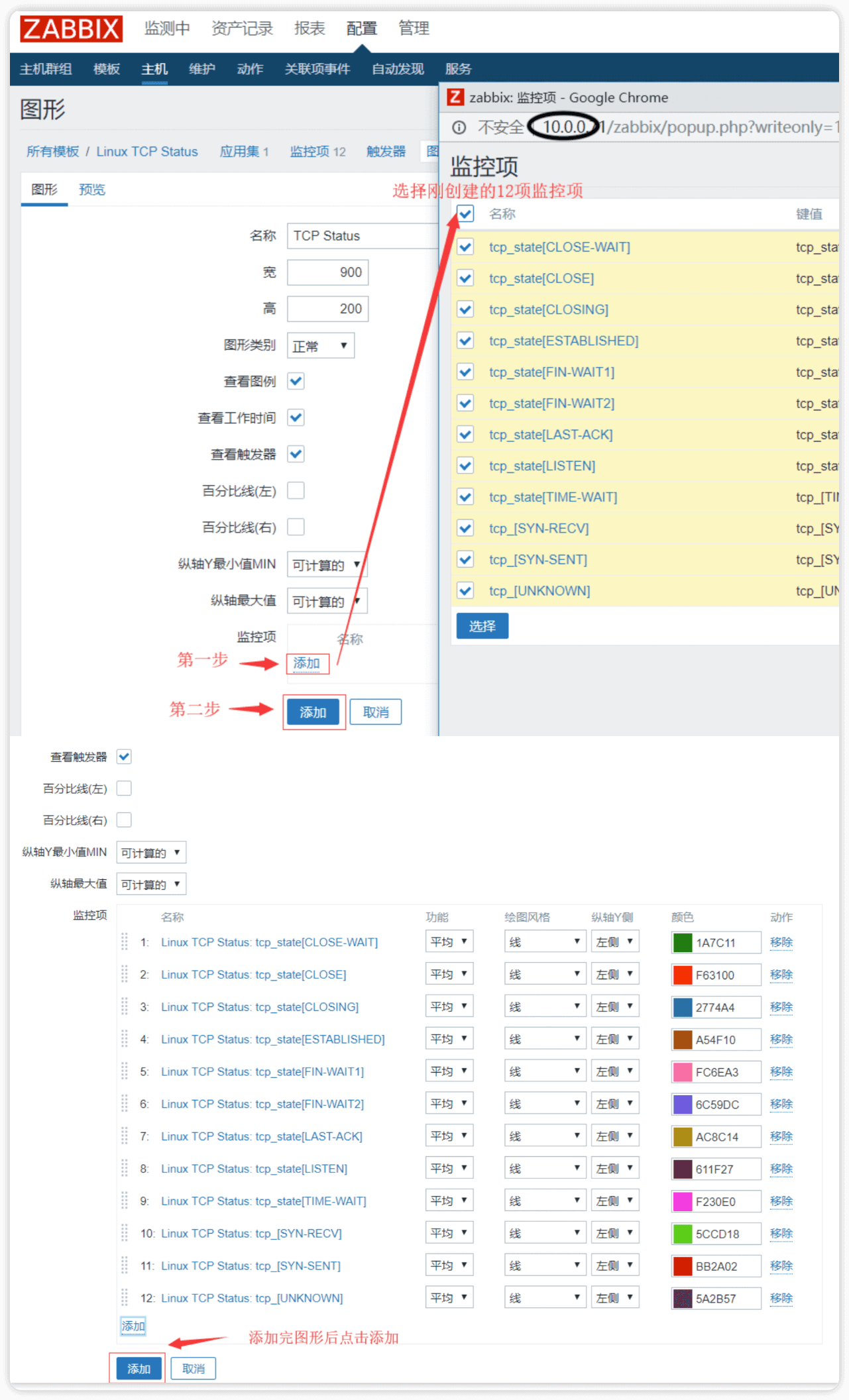Open tcp_state[TIME-WAIT] link in popup

[x=553, y=497]
